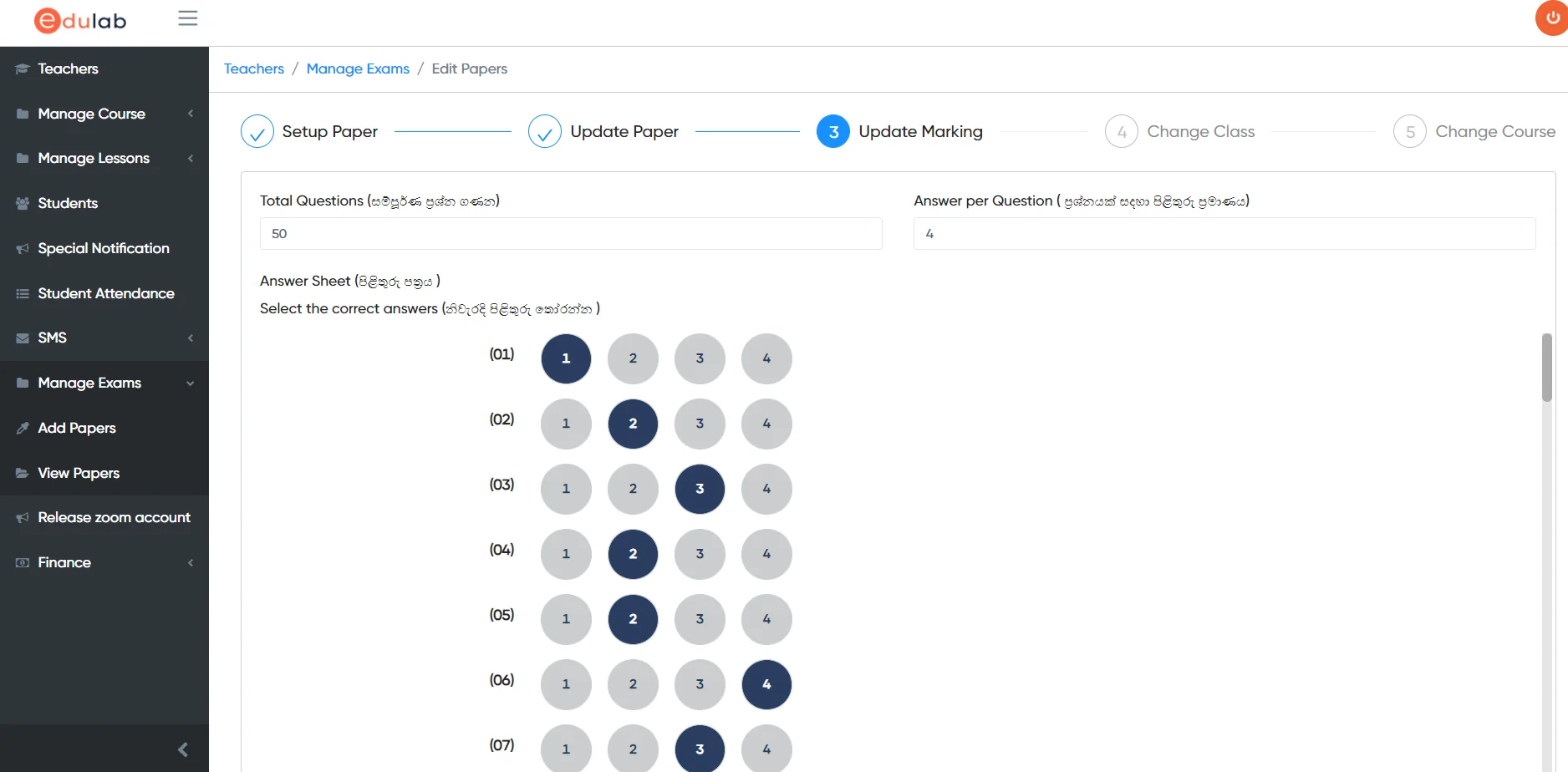1568x772 pixels.
Task: Open the Teachers breadcrumb link
Action: 254,69
